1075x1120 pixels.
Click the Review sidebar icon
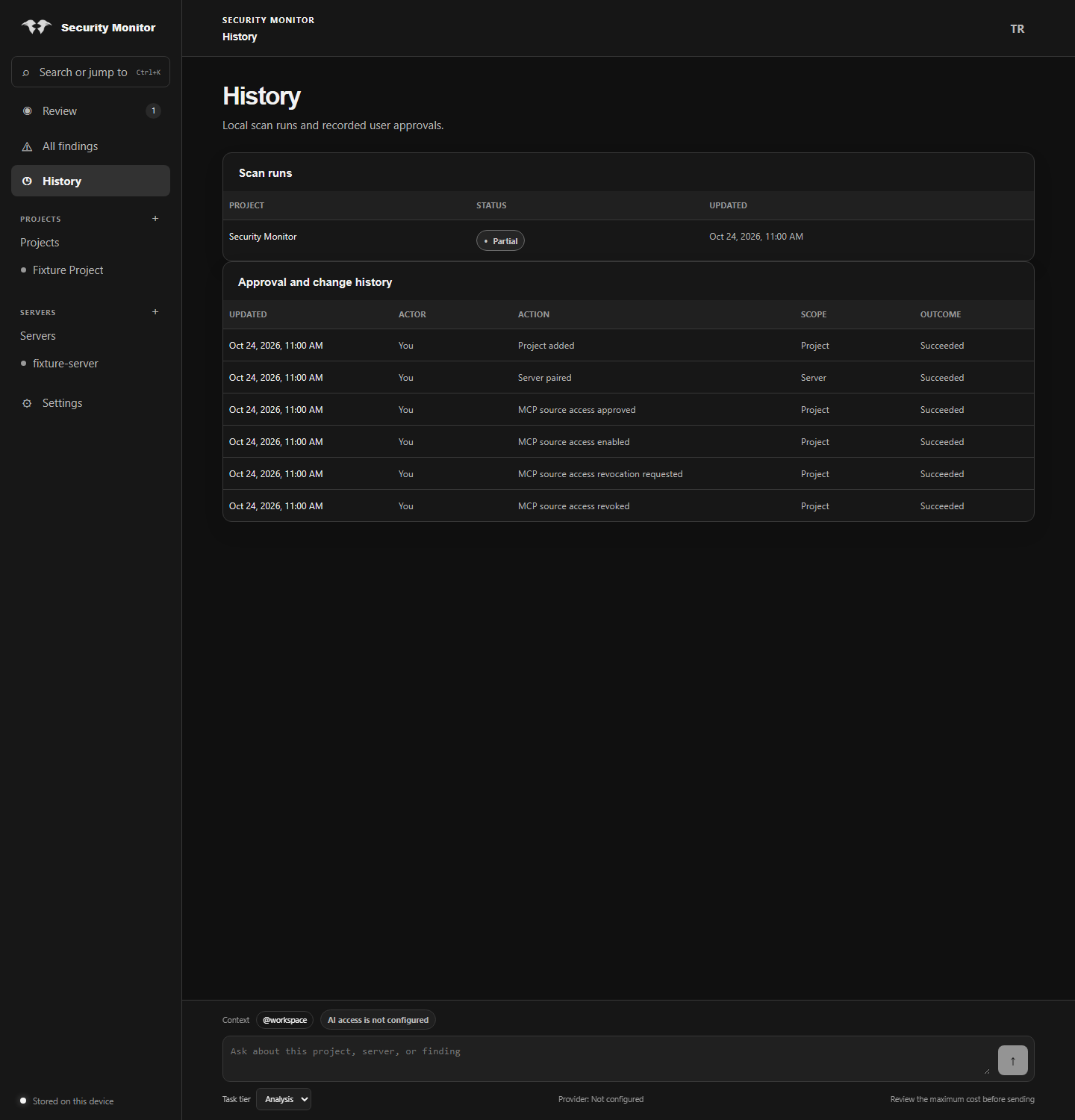tap(28, 111)
